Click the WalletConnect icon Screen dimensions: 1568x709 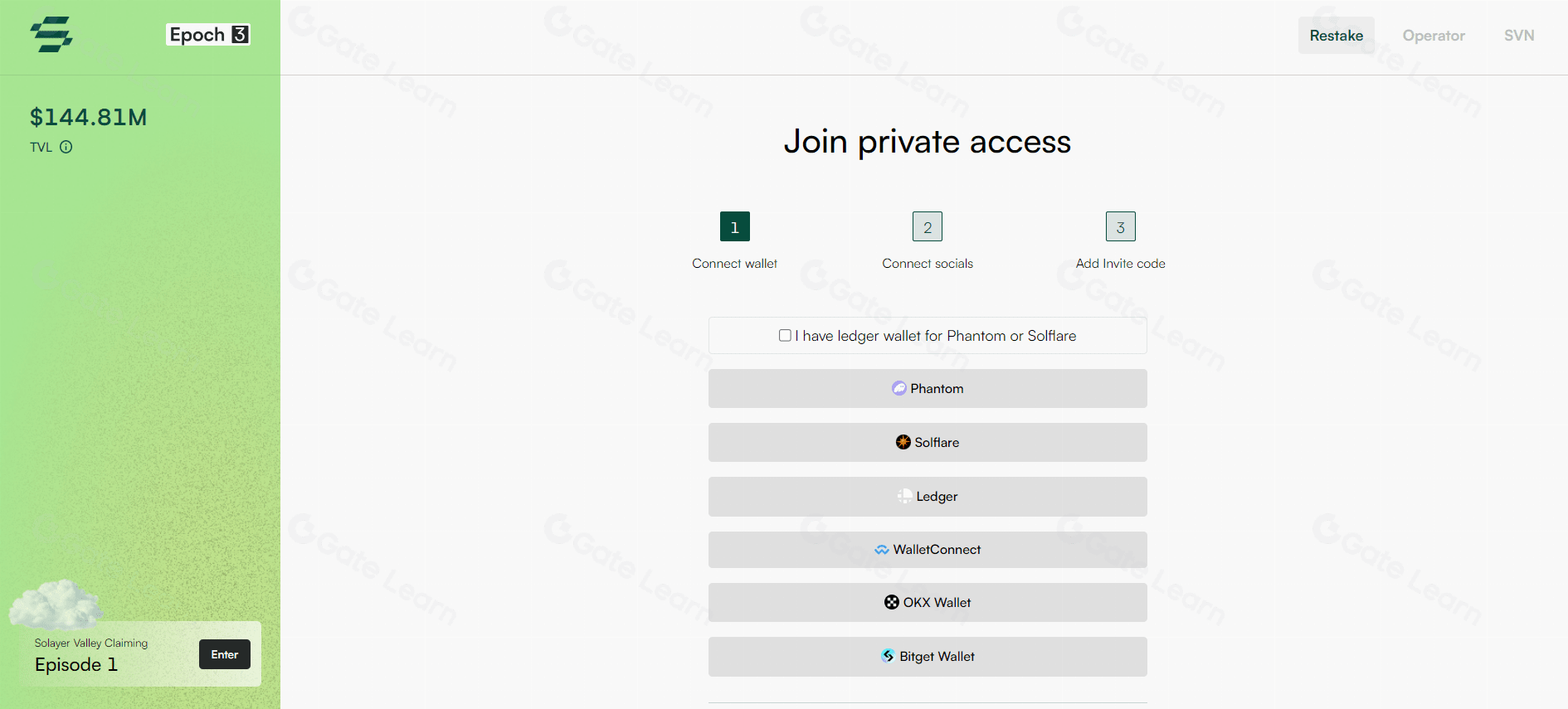(882, 550)
